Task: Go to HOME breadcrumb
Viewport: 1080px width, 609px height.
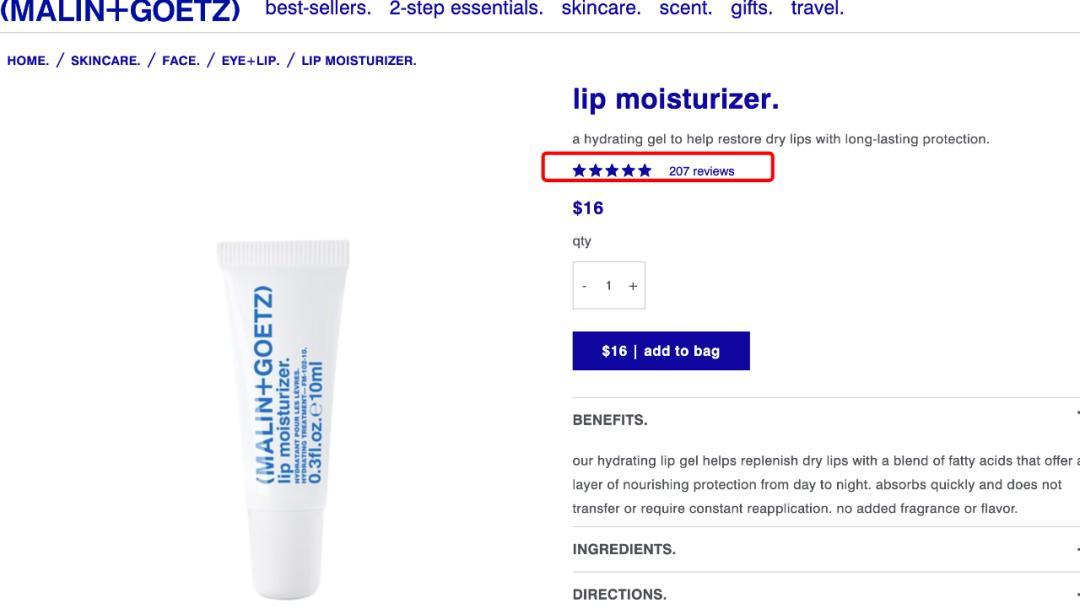Action: pos(28,61)
